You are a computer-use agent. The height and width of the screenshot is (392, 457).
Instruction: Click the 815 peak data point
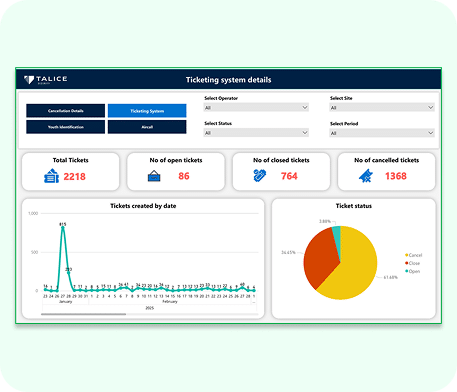click(x=63, y=228)
